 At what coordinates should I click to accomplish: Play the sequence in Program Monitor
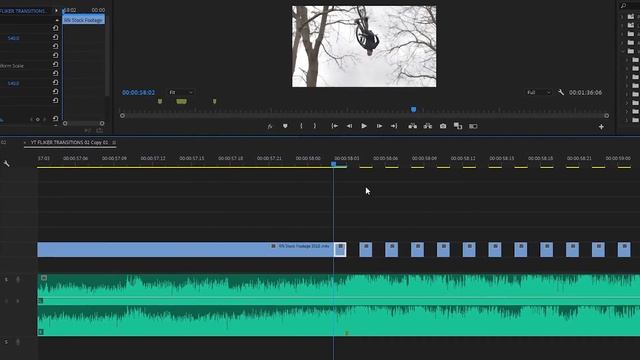pyautogui.click(x=364, y=126)
